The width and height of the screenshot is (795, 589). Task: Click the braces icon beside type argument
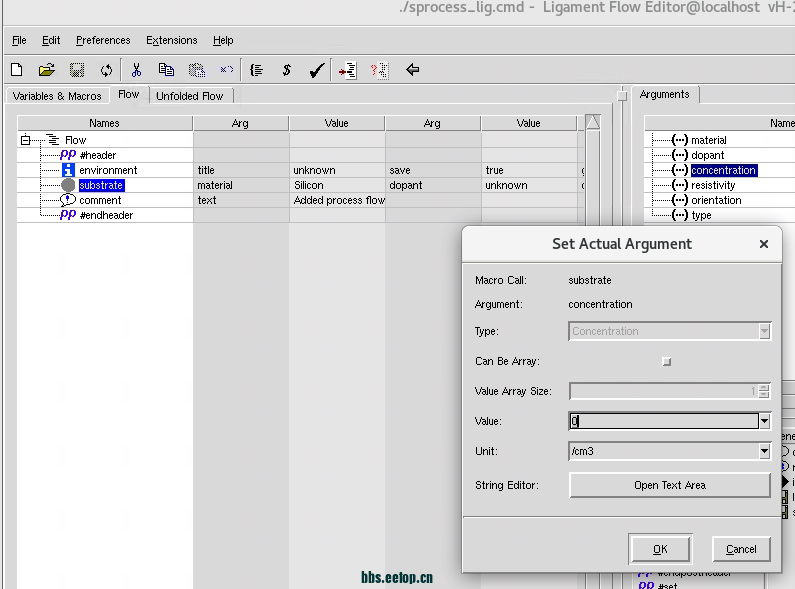coord(679,215)
